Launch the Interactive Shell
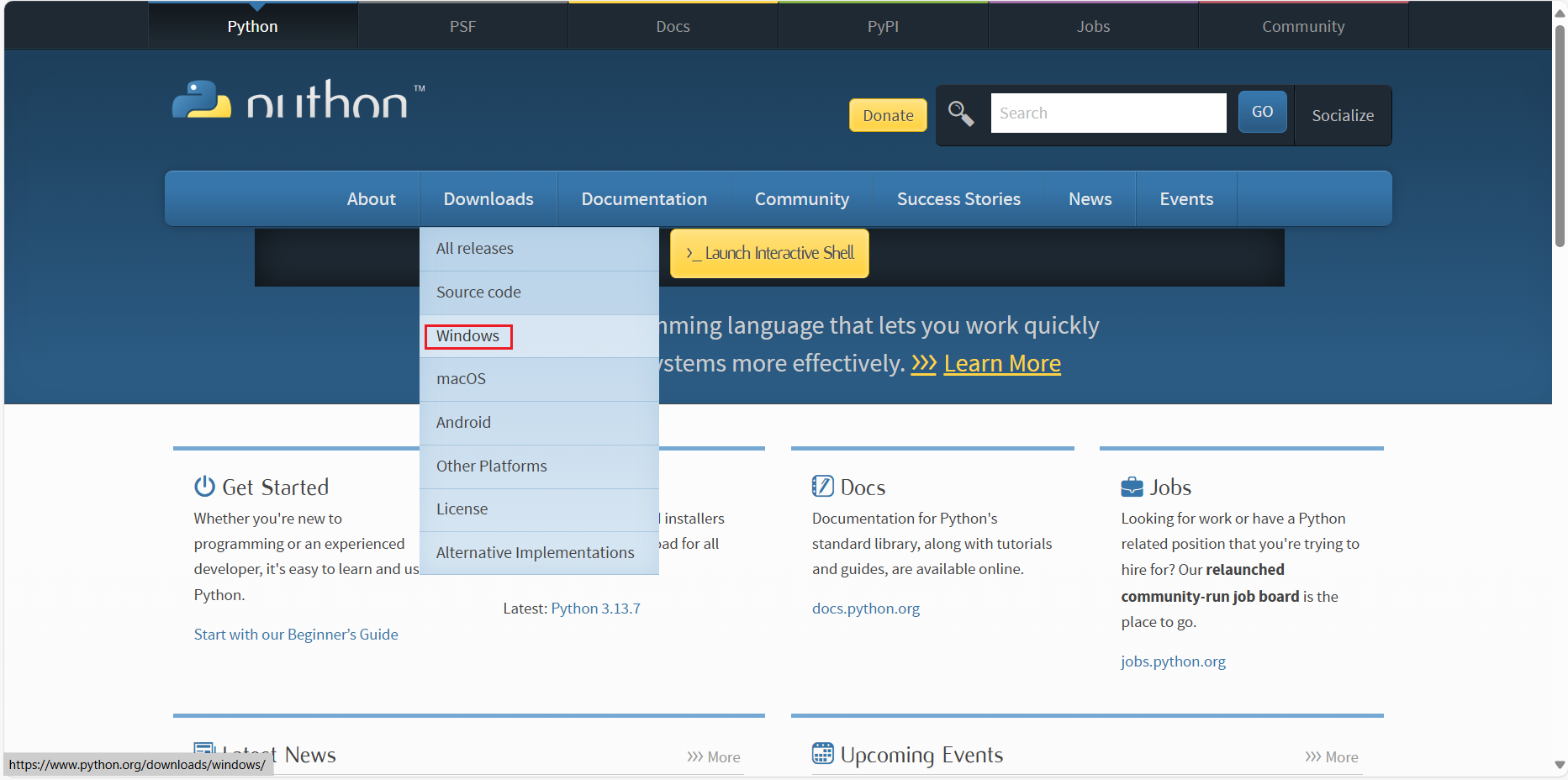This screenshot has width=1568, height=780. (769, 253)
